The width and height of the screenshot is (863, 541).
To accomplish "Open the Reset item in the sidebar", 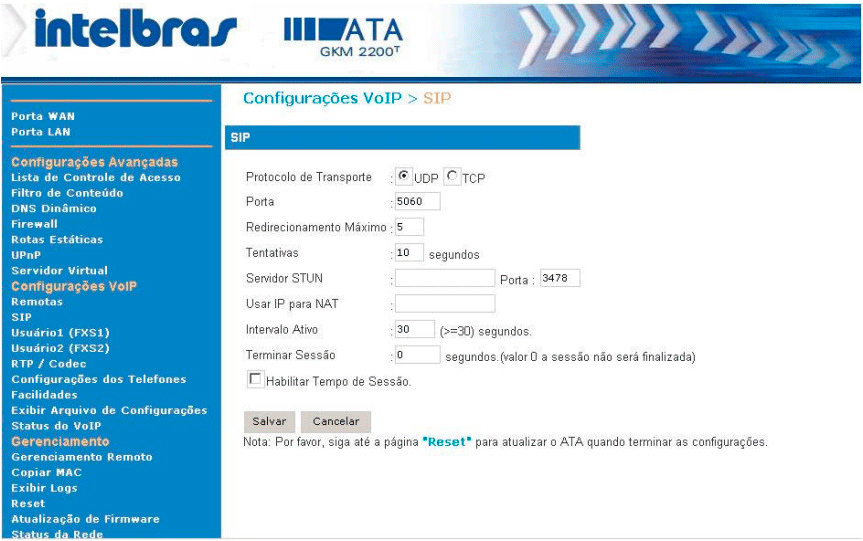I will (28, 503).
